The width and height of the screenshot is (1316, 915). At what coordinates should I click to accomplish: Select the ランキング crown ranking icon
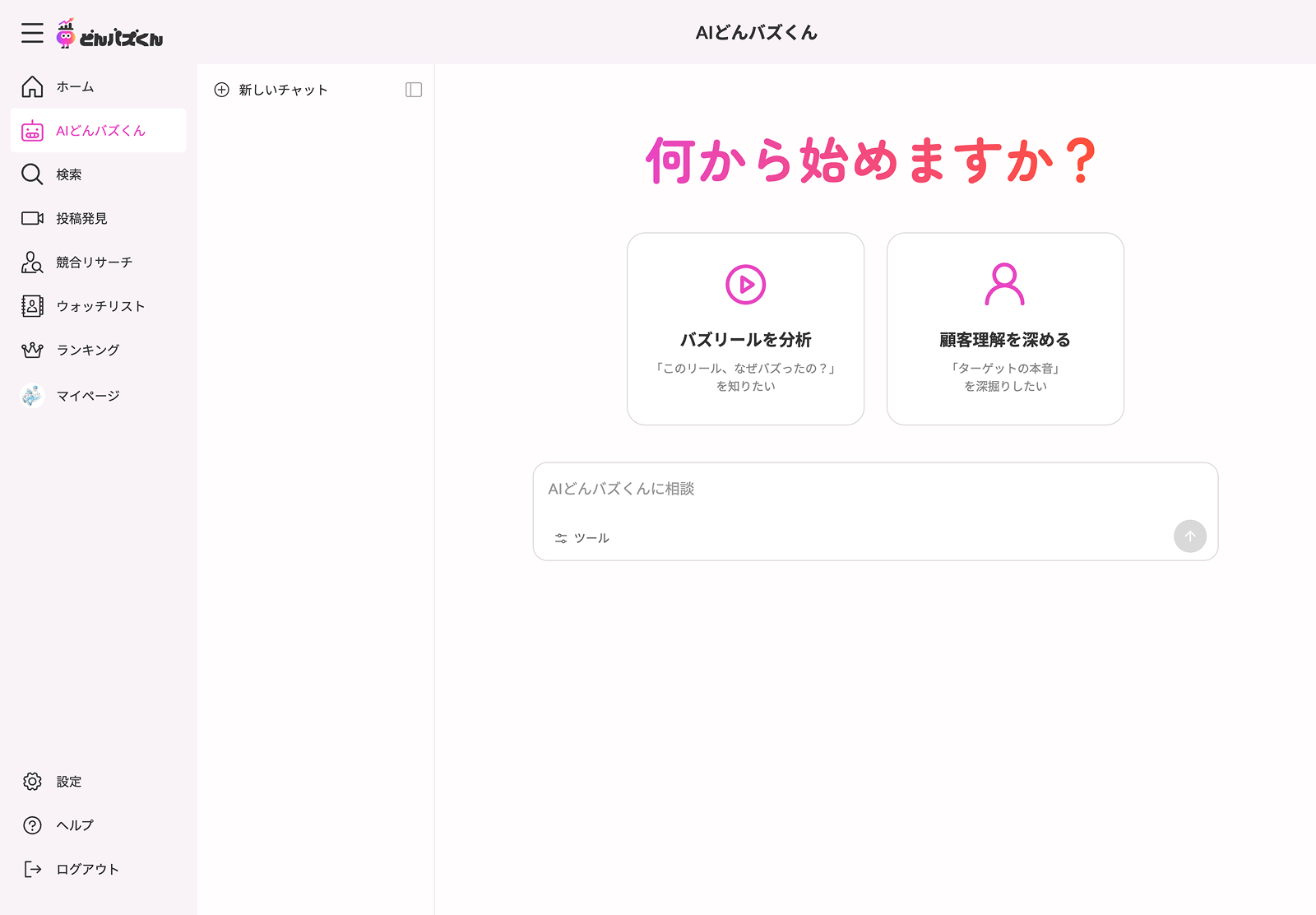[x=32, y=350]
